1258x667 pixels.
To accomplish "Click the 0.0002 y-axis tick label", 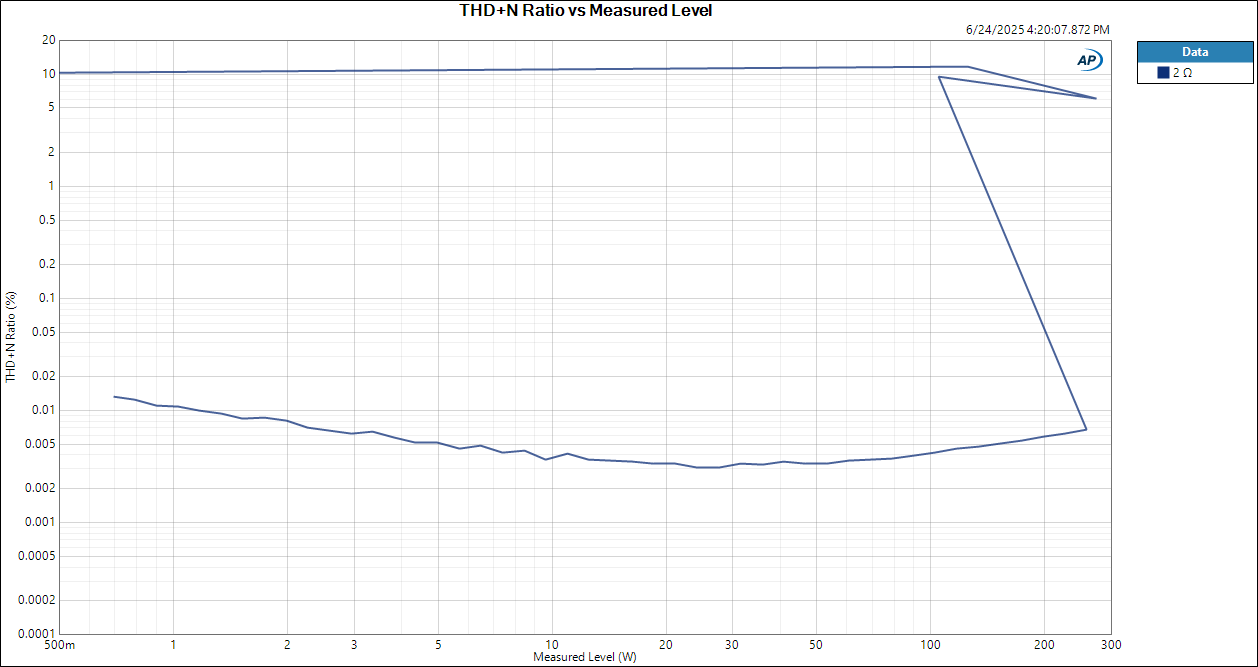I will point(38,600).
